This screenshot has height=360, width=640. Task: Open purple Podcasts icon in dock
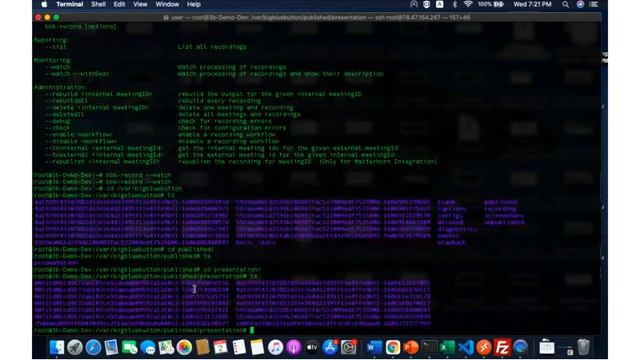[x=293, y=347]
